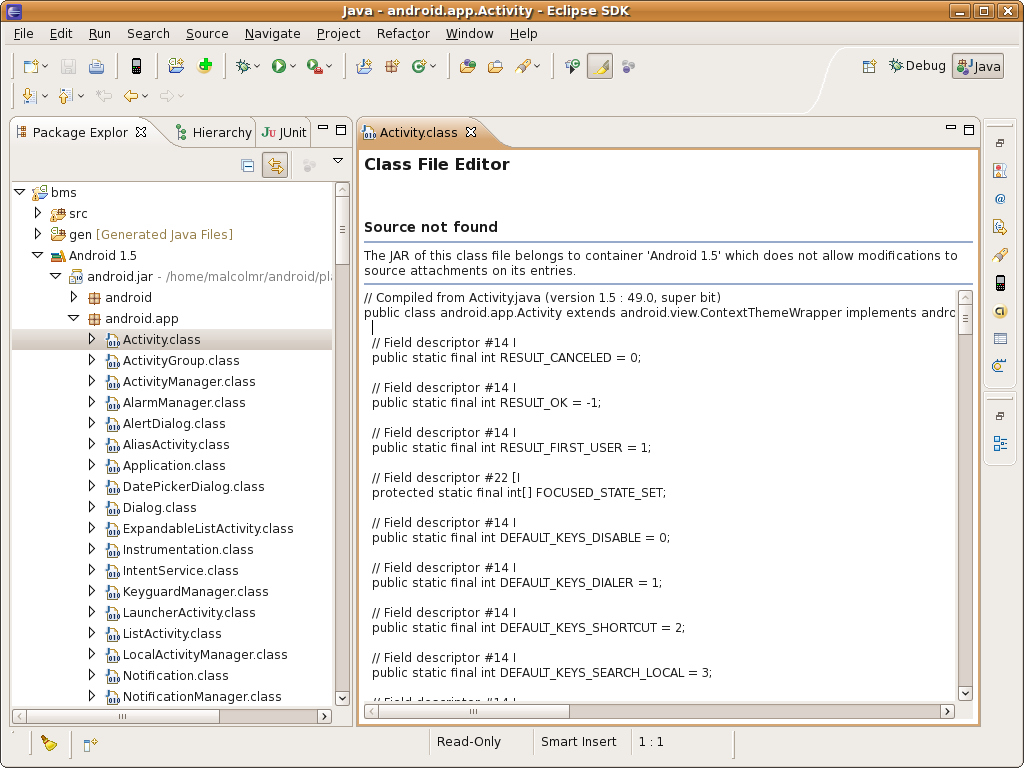
Task: Open the Search dialog via the flashlight icon
Action: coord(522,66)
